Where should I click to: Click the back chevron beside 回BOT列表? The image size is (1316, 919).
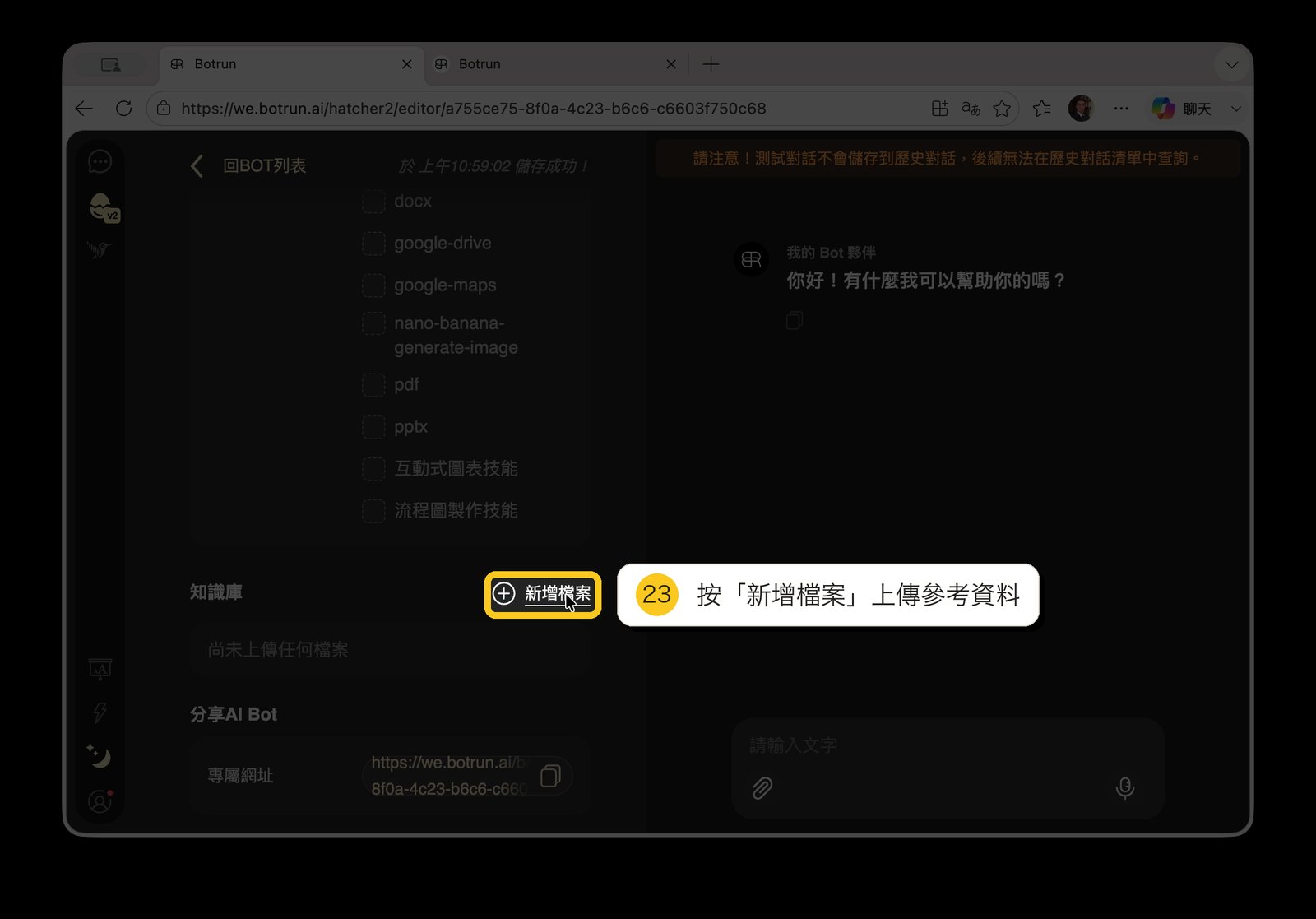(197, 166)
